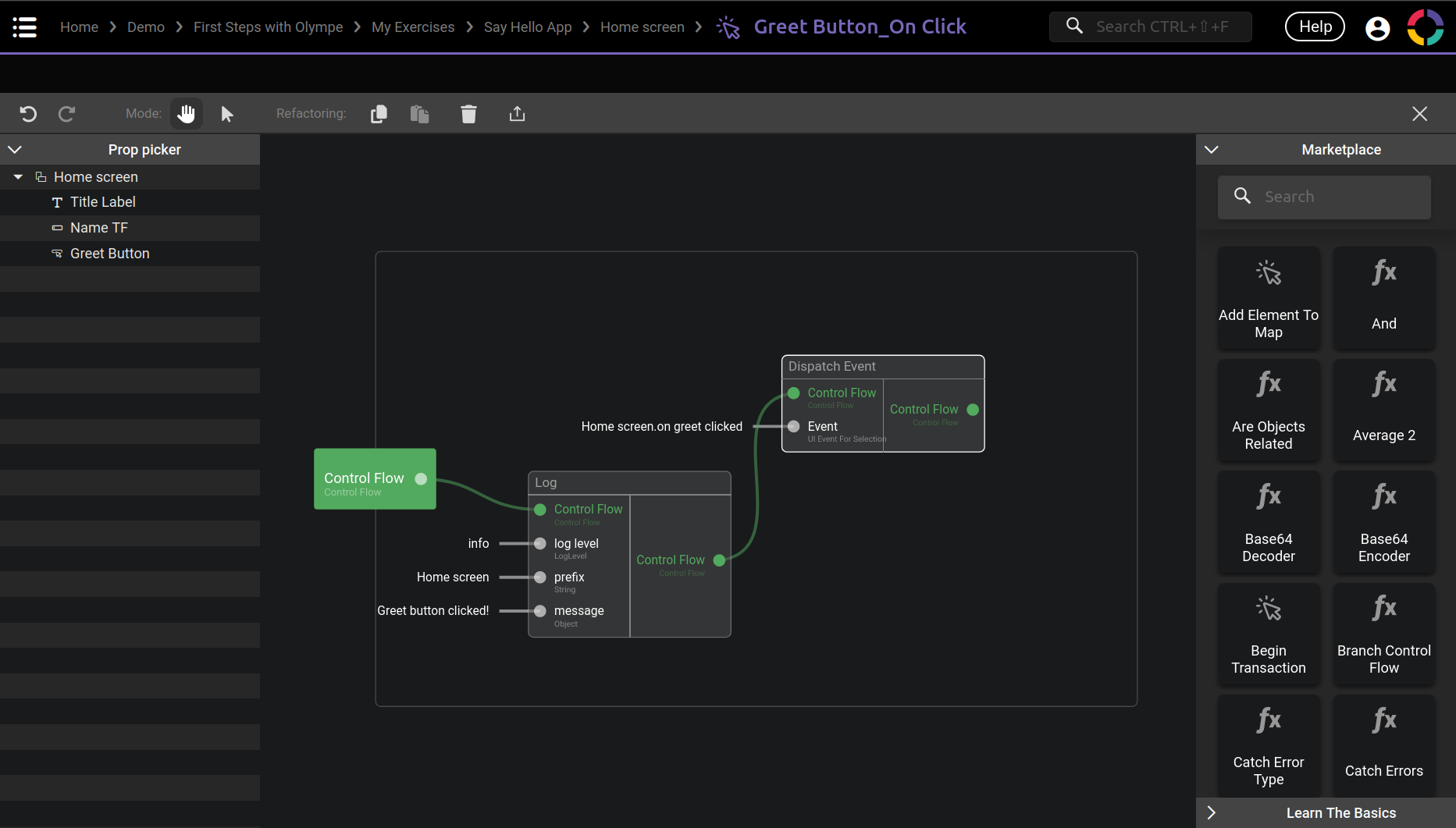Switch to pointer selection mode
Viewport: 1456px width, 828px height.
(x=227, y=114)
